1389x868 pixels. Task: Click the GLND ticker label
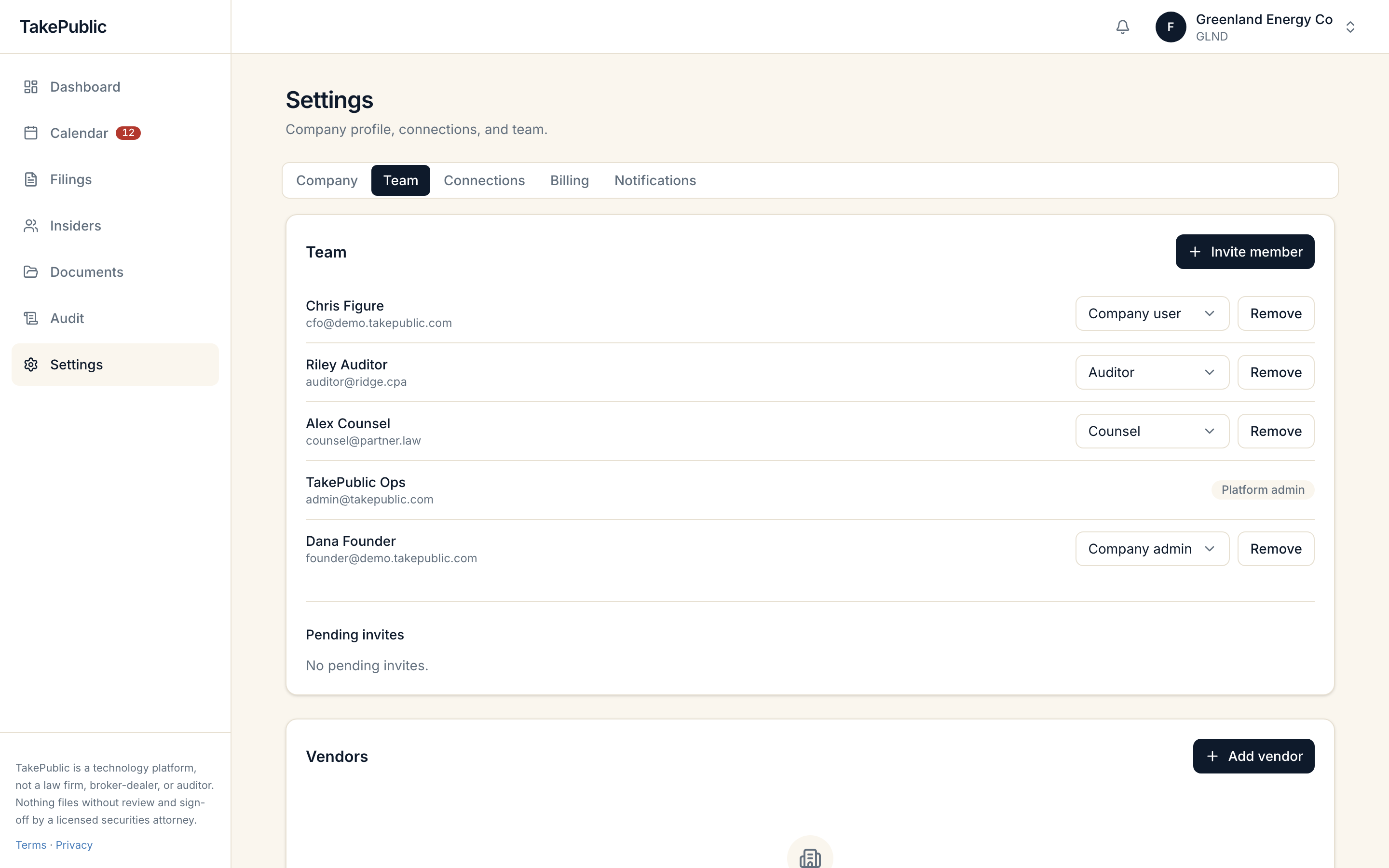click(x=1212, y=37)
